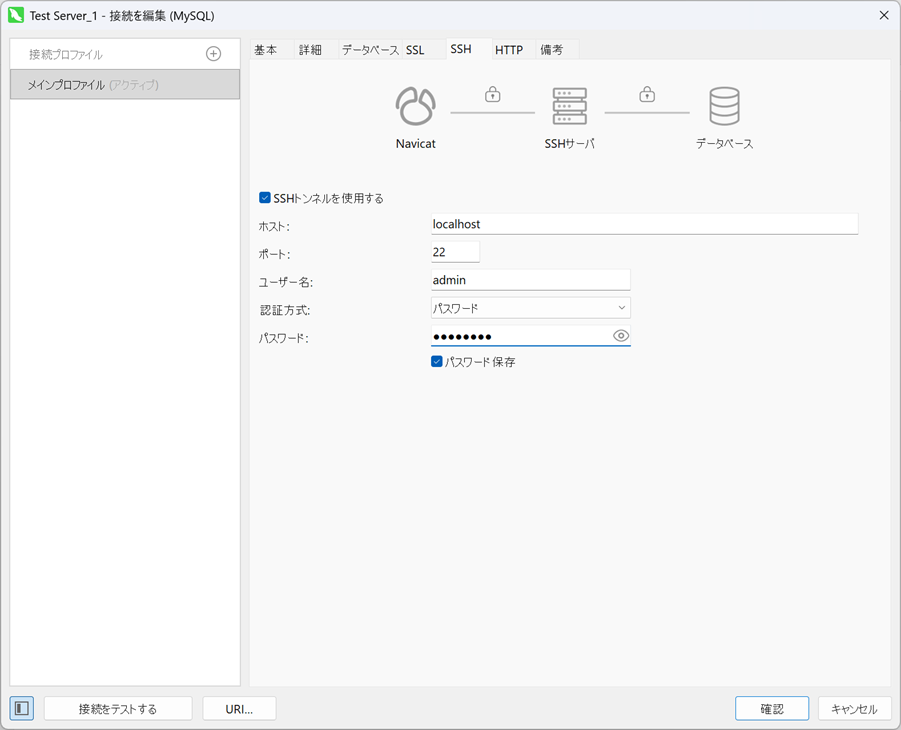This screenshot has width=901, height=730.
Task: Click the 接続をテストする button
Action: [118, 709]
